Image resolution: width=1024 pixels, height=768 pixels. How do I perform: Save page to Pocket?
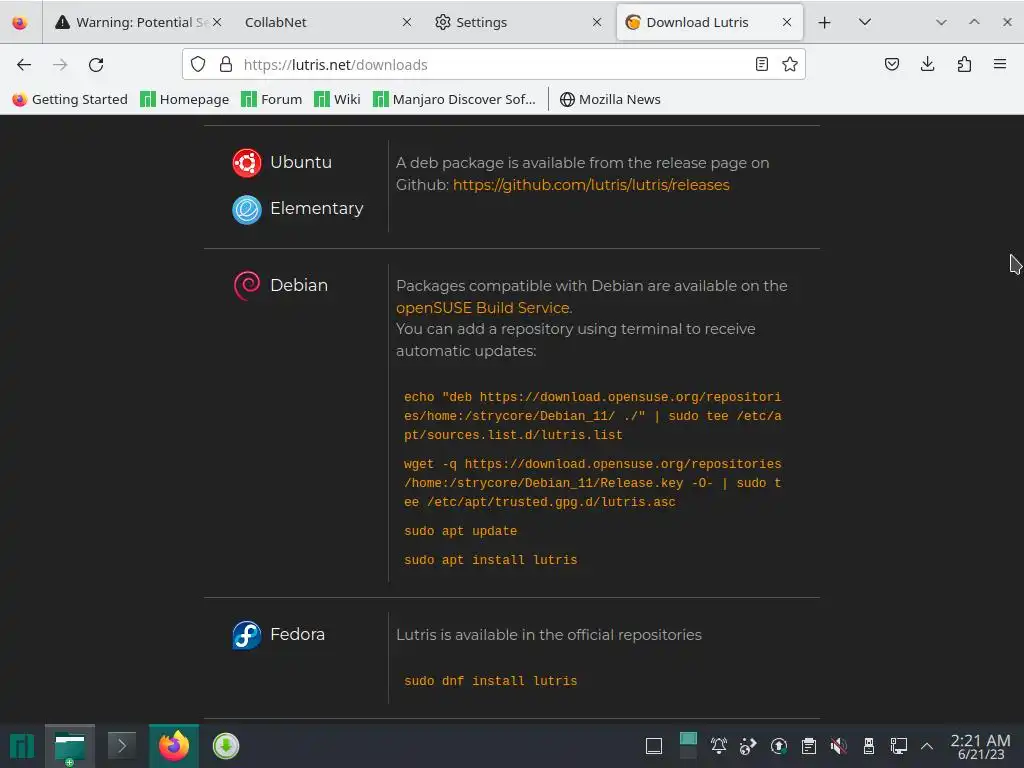tap(891, 64)
